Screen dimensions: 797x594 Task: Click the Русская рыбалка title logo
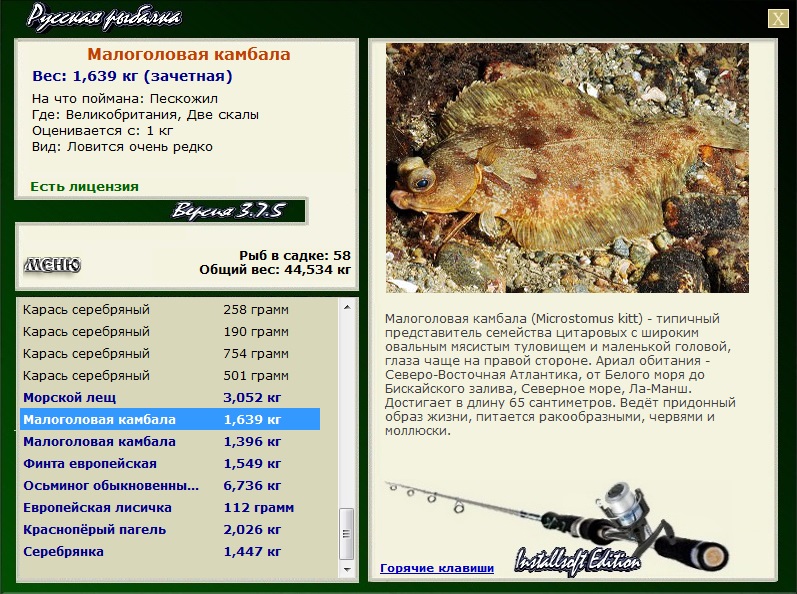coord(104,18)
